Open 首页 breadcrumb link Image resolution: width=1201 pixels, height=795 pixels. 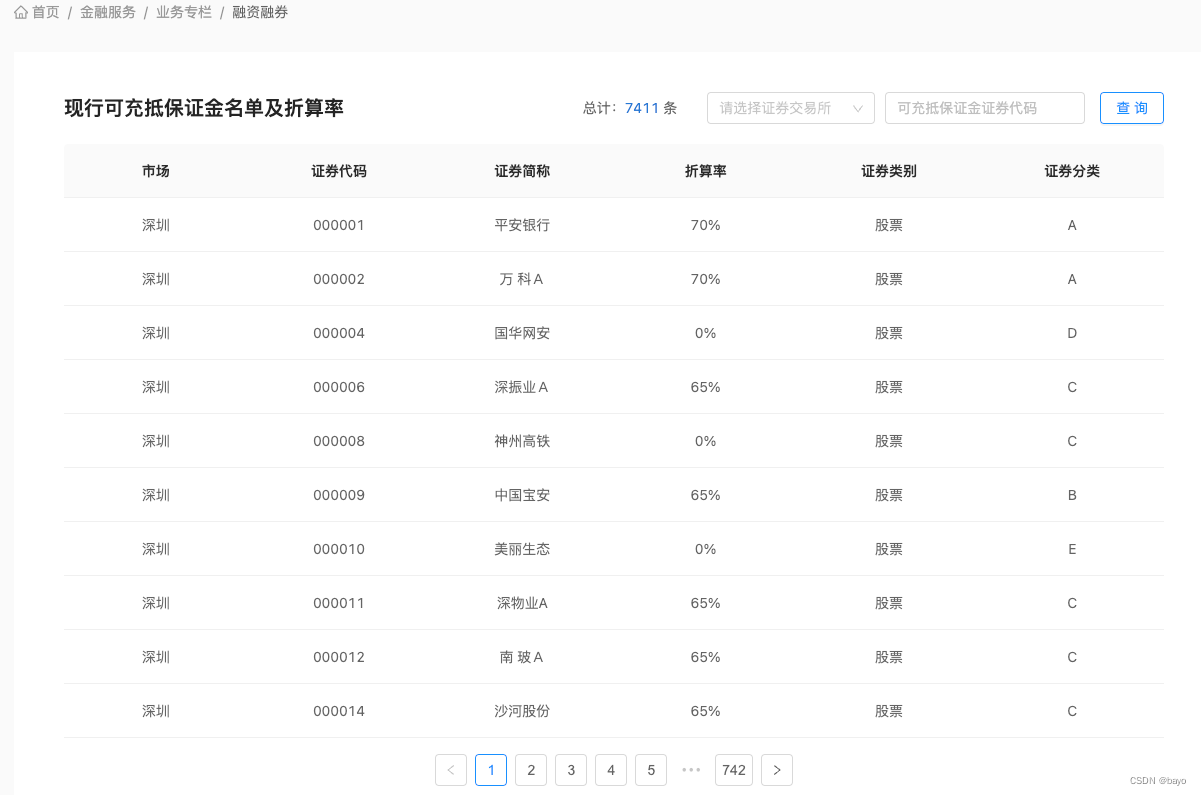pos(46,13)
